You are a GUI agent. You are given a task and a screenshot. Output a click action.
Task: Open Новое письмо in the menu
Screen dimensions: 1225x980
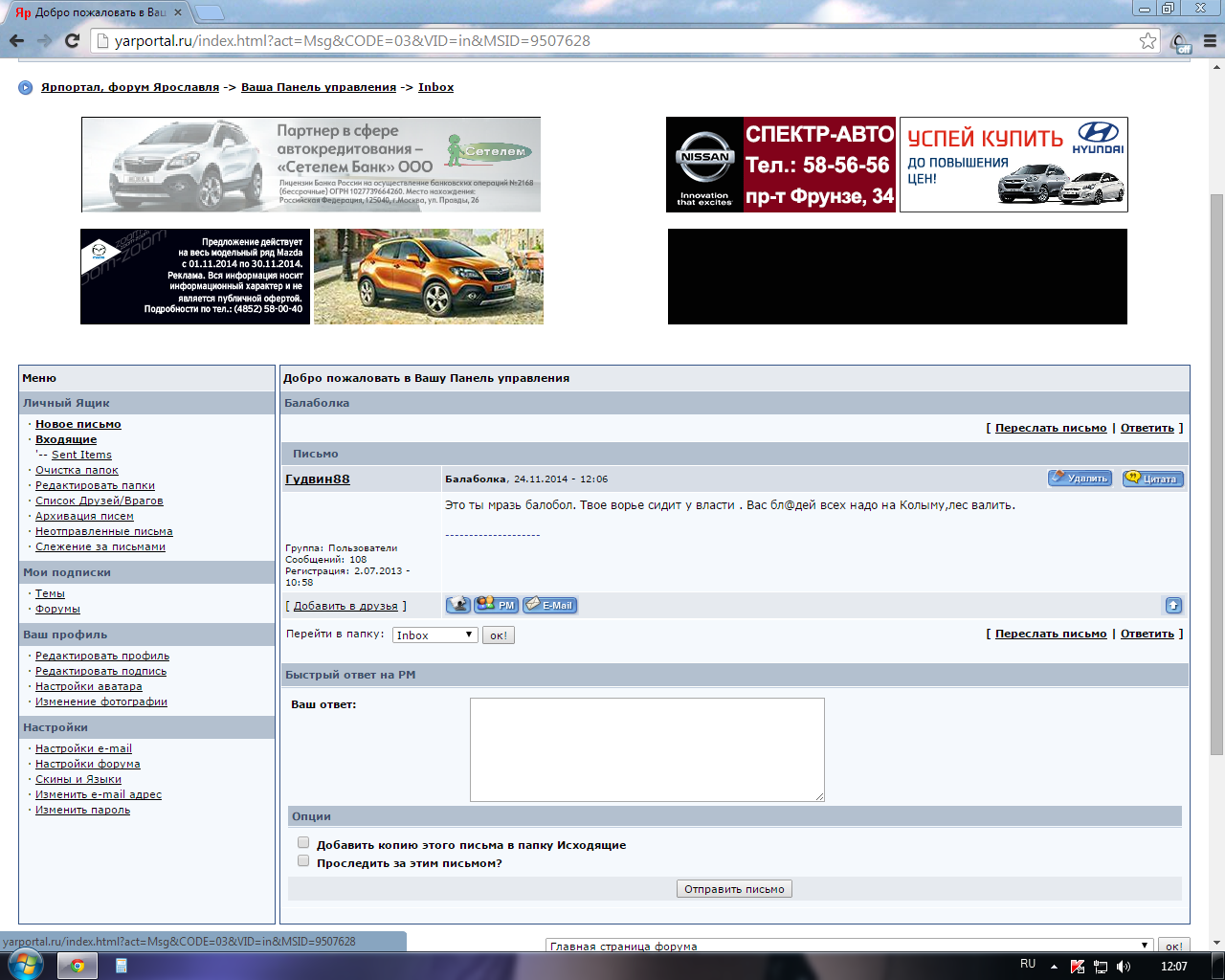pyautogui.click(x=78, y=424)
